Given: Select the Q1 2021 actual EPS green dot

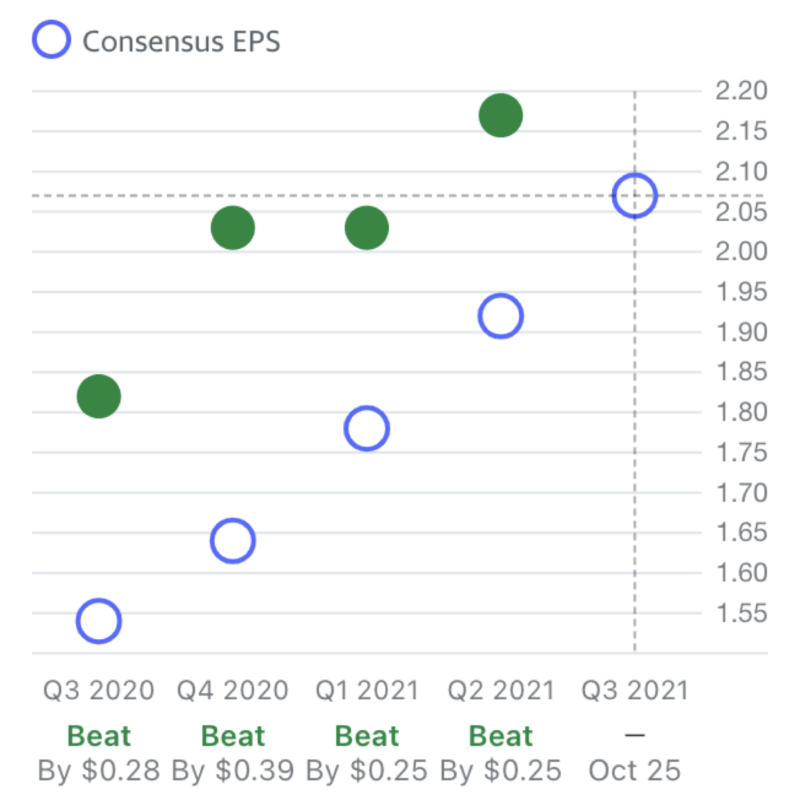Looking at the screenshot, I should pyautogui.click(x=367, y=228).
